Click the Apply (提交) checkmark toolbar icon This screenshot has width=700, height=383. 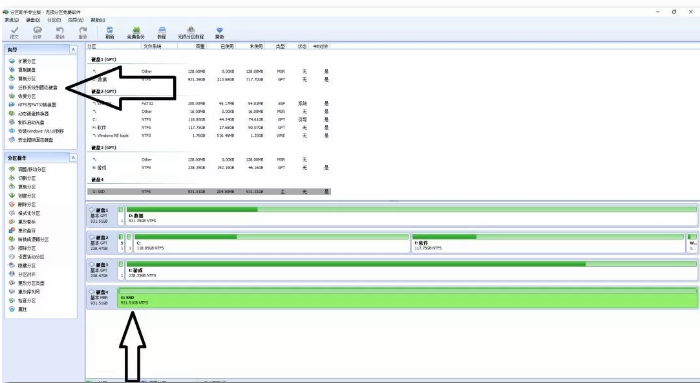point(14,32)
